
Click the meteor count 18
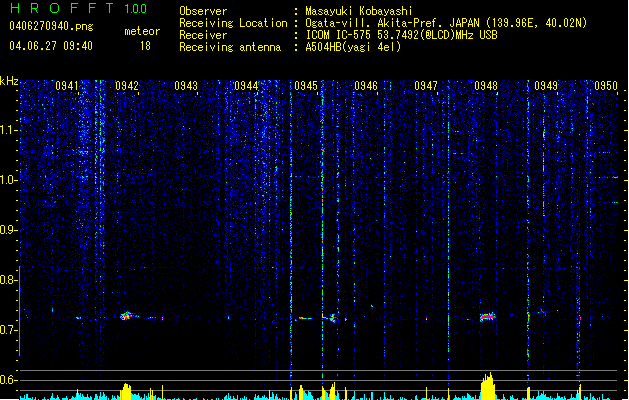(145, 46)
